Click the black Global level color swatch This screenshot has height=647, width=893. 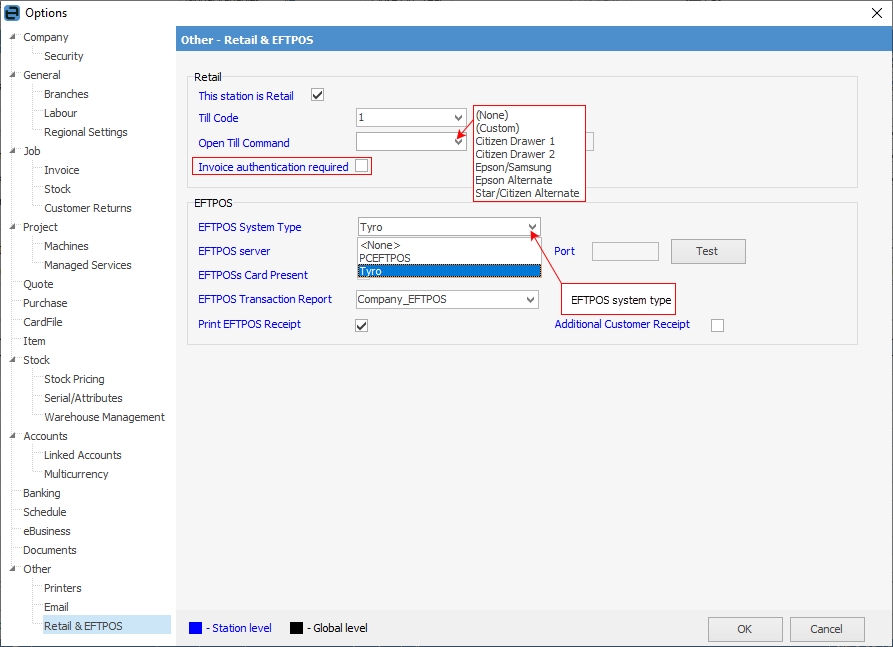point(296,628)
